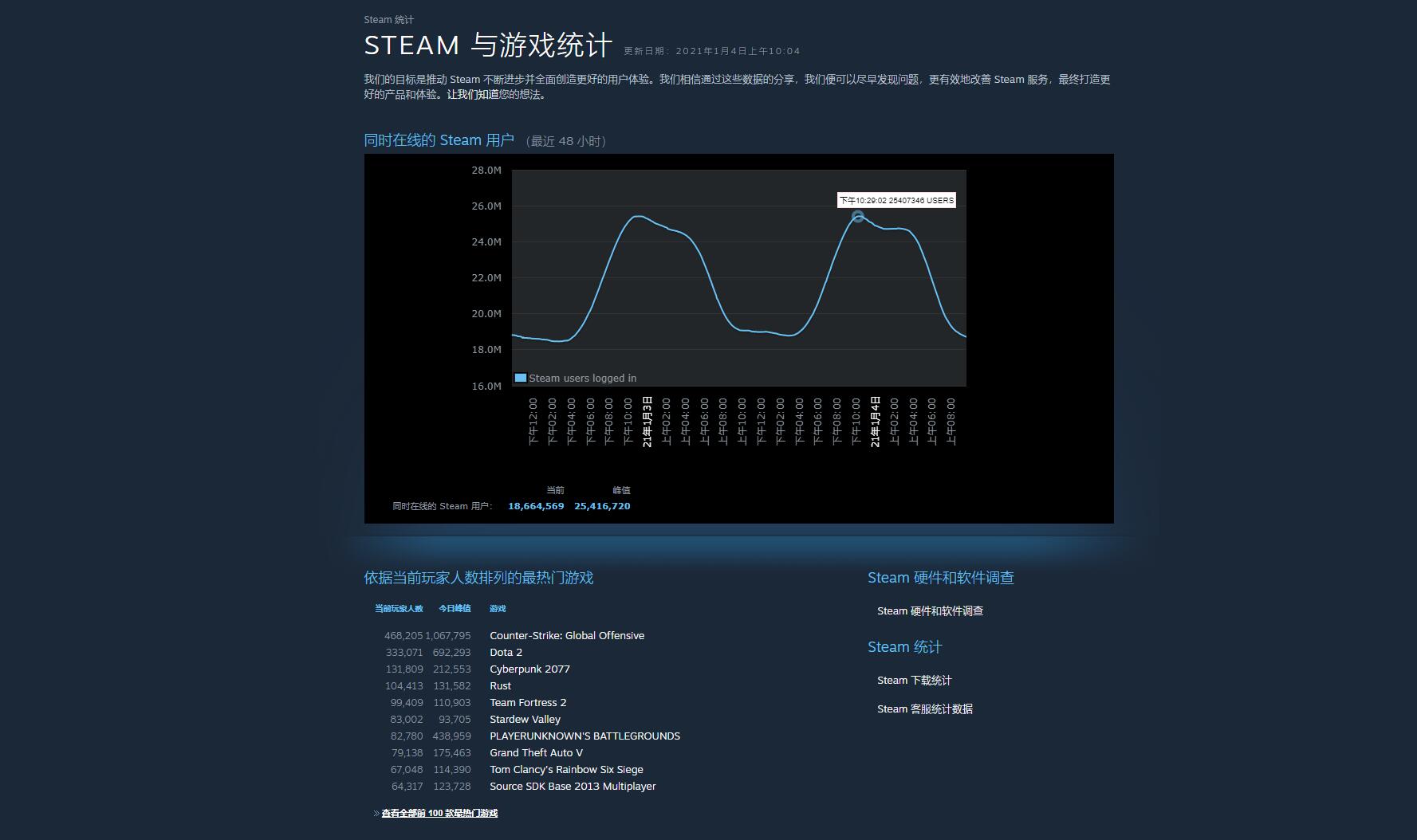Click the '26.0M' y-axis label
This screenshot has height=840, width=1417.
(x=486, y=206)
